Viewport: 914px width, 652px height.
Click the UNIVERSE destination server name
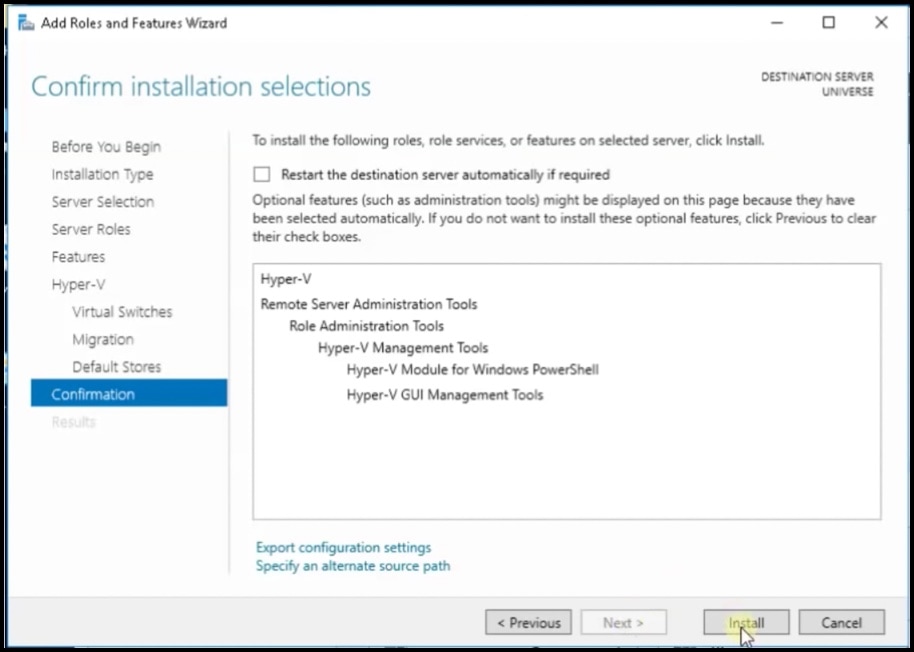848,92
